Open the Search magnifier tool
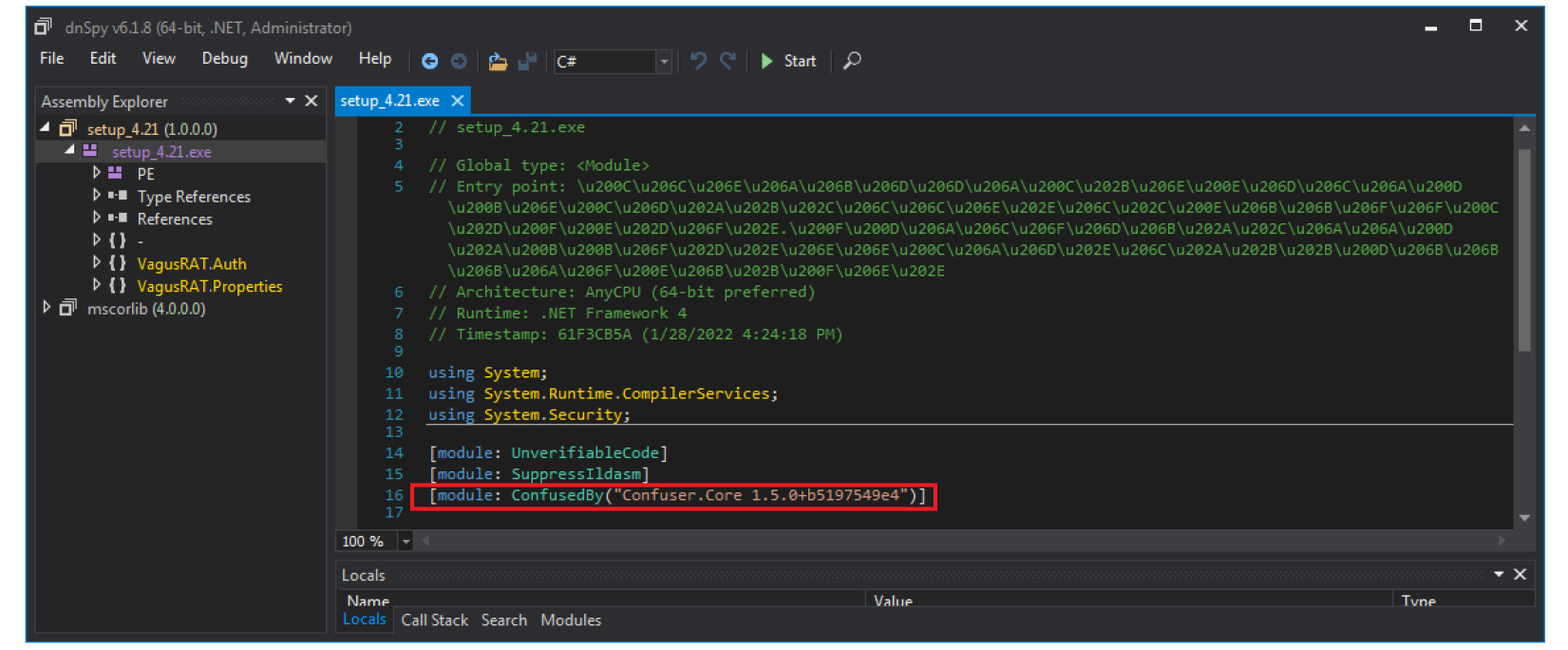1568x650 pixels. [852, 61]
